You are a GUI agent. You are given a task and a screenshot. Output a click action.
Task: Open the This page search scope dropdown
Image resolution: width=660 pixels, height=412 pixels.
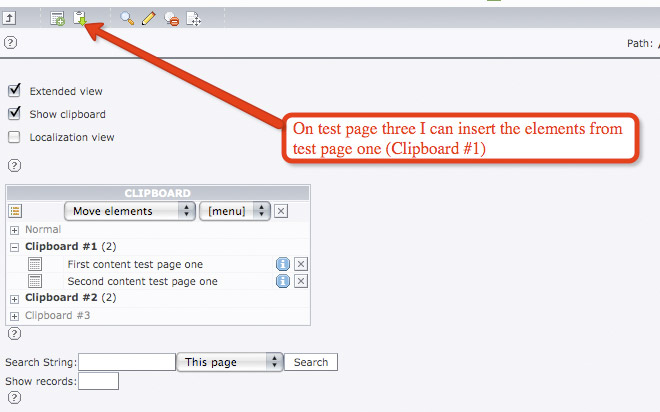coord(229,362)
